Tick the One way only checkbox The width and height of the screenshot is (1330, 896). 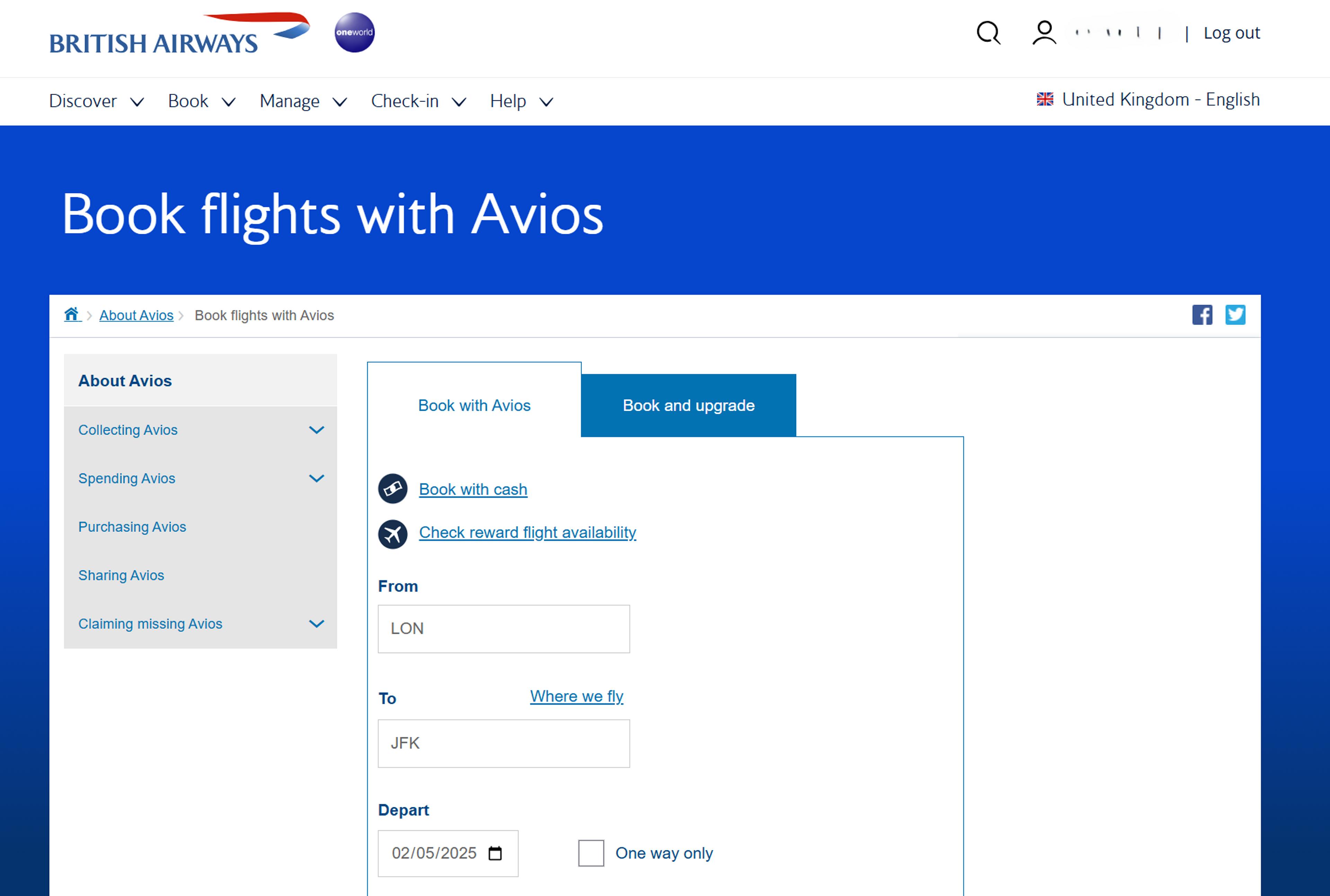tap(591, 853)
